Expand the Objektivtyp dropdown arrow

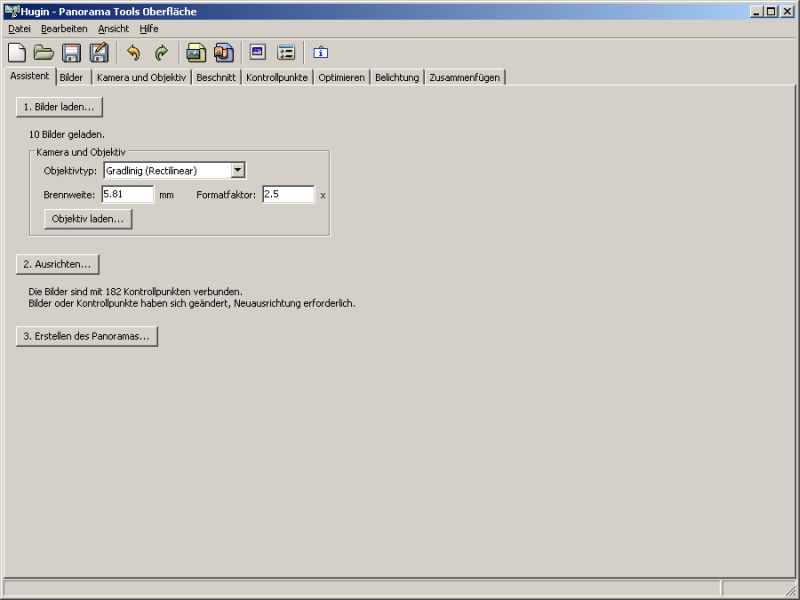pyautogui.click(x=238, y=170)
